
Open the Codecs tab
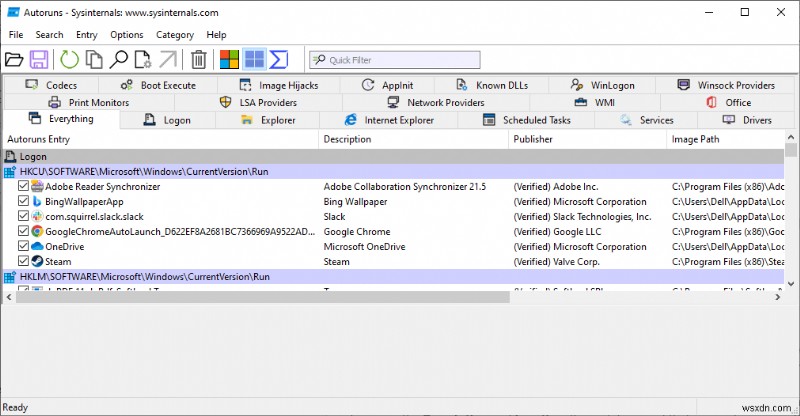[51, 85]
